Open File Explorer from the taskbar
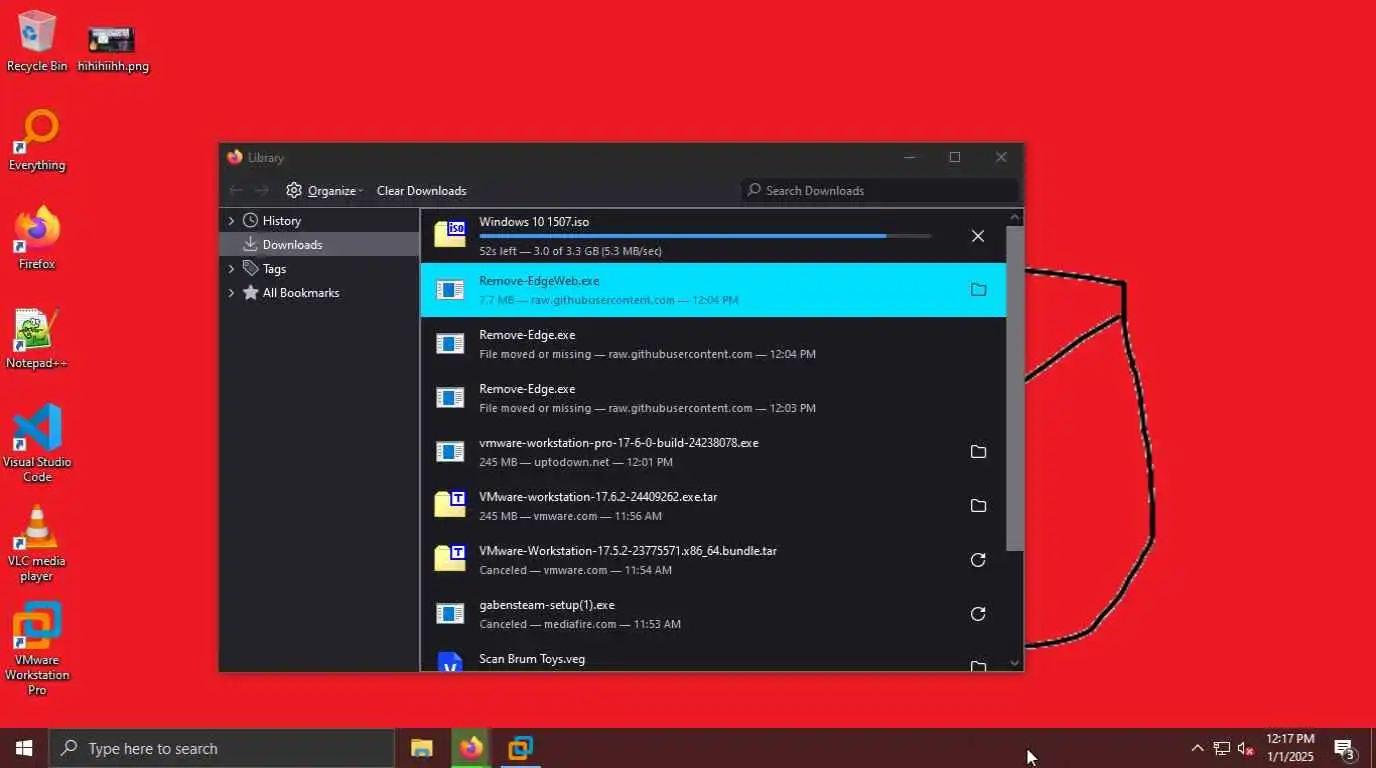Viewport: 1376px width, 768px height. (x=422, y=748)
